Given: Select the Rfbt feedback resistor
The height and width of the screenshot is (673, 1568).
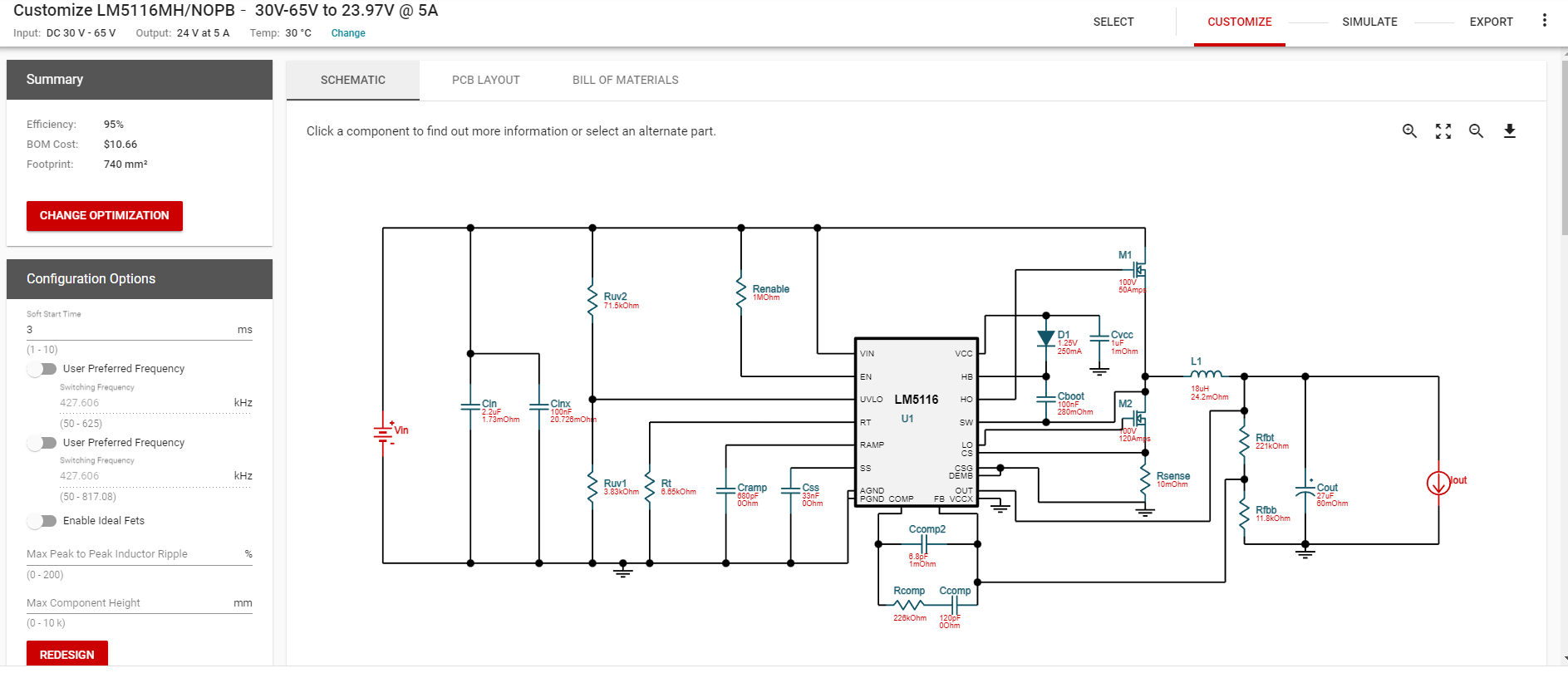Looking at the screenshot, I should (1244, 440).
